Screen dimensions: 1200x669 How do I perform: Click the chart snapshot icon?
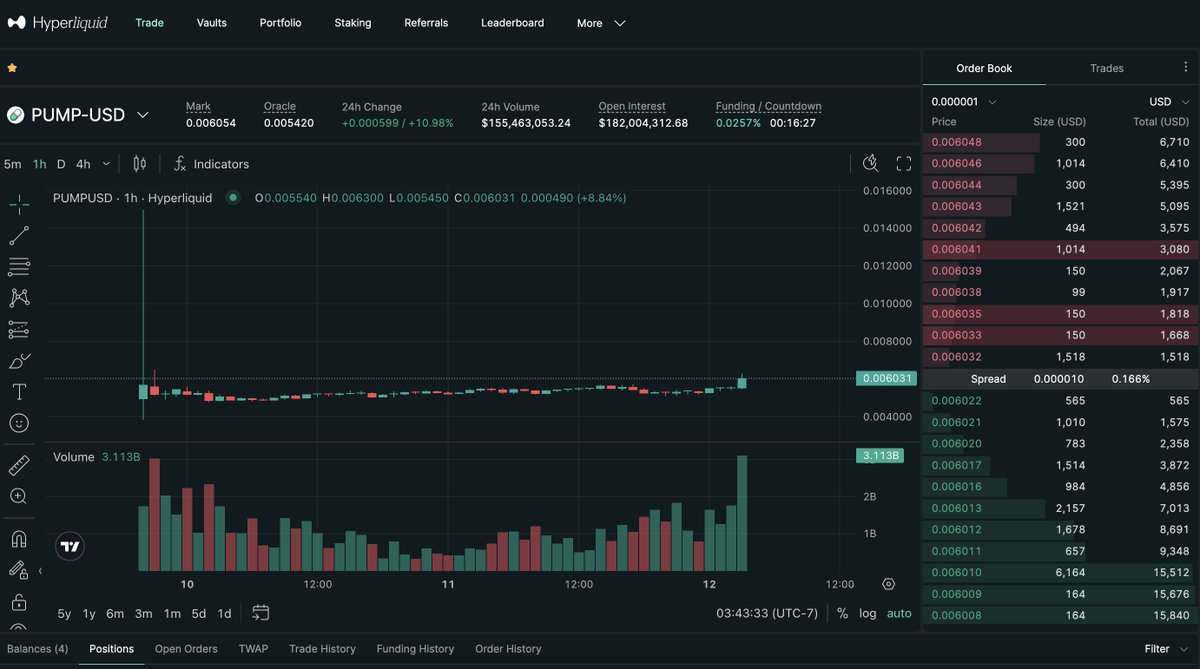click(x=870, y=164)
